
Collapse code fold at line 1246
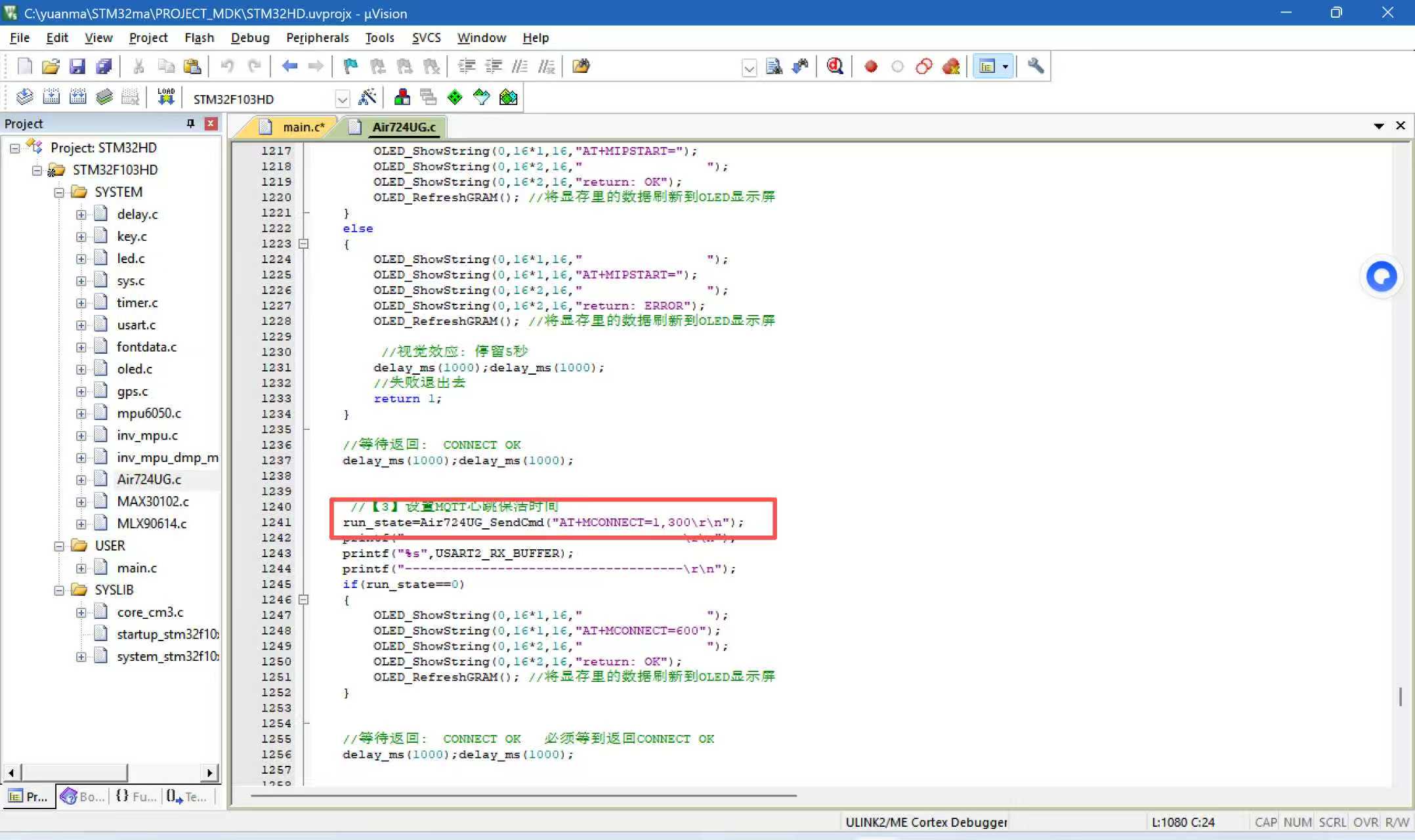point(303,599)
